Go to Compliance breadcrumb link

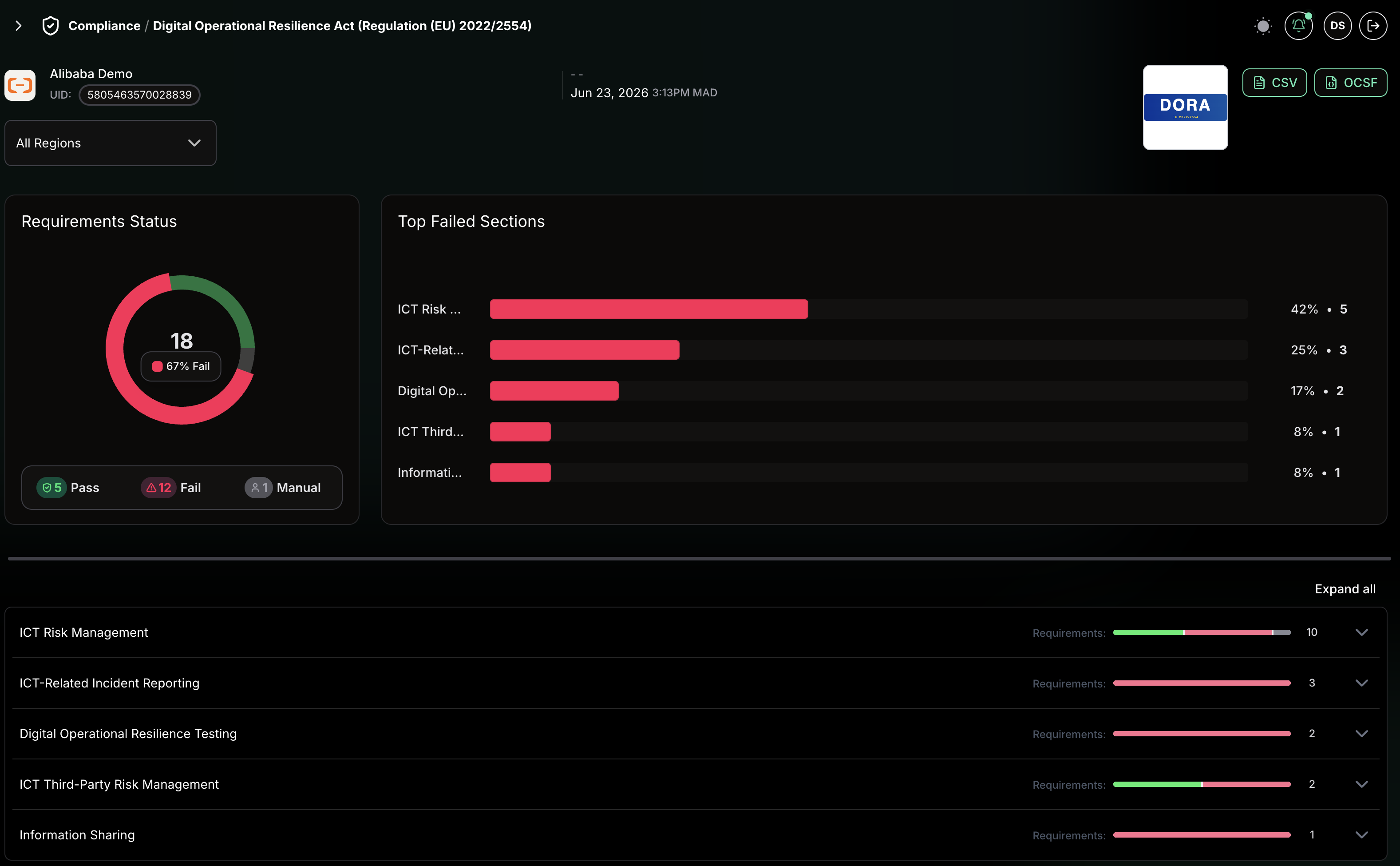pos(104,26)
